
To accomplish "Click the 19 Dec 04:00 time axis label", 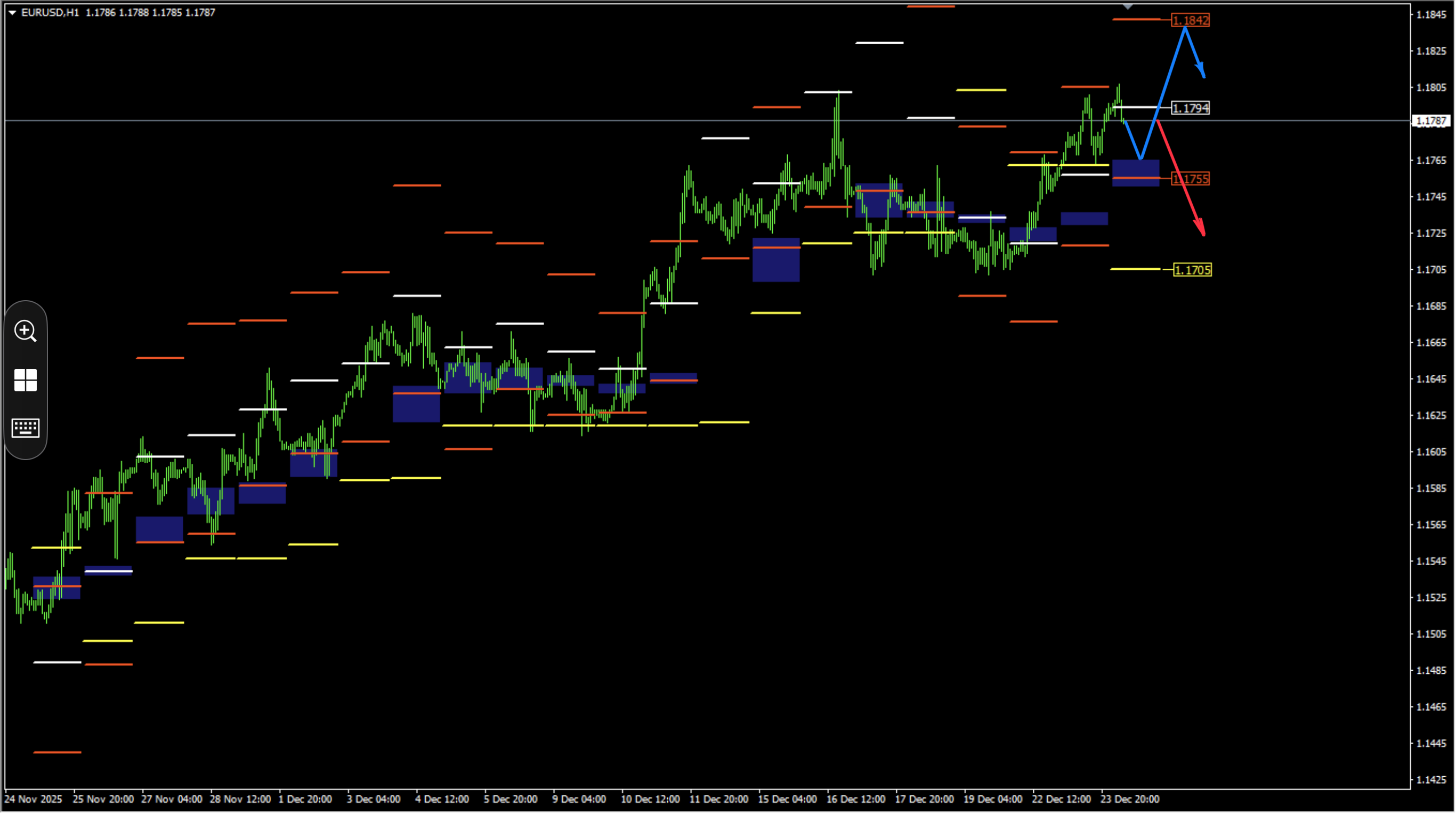I will (993, 800).
